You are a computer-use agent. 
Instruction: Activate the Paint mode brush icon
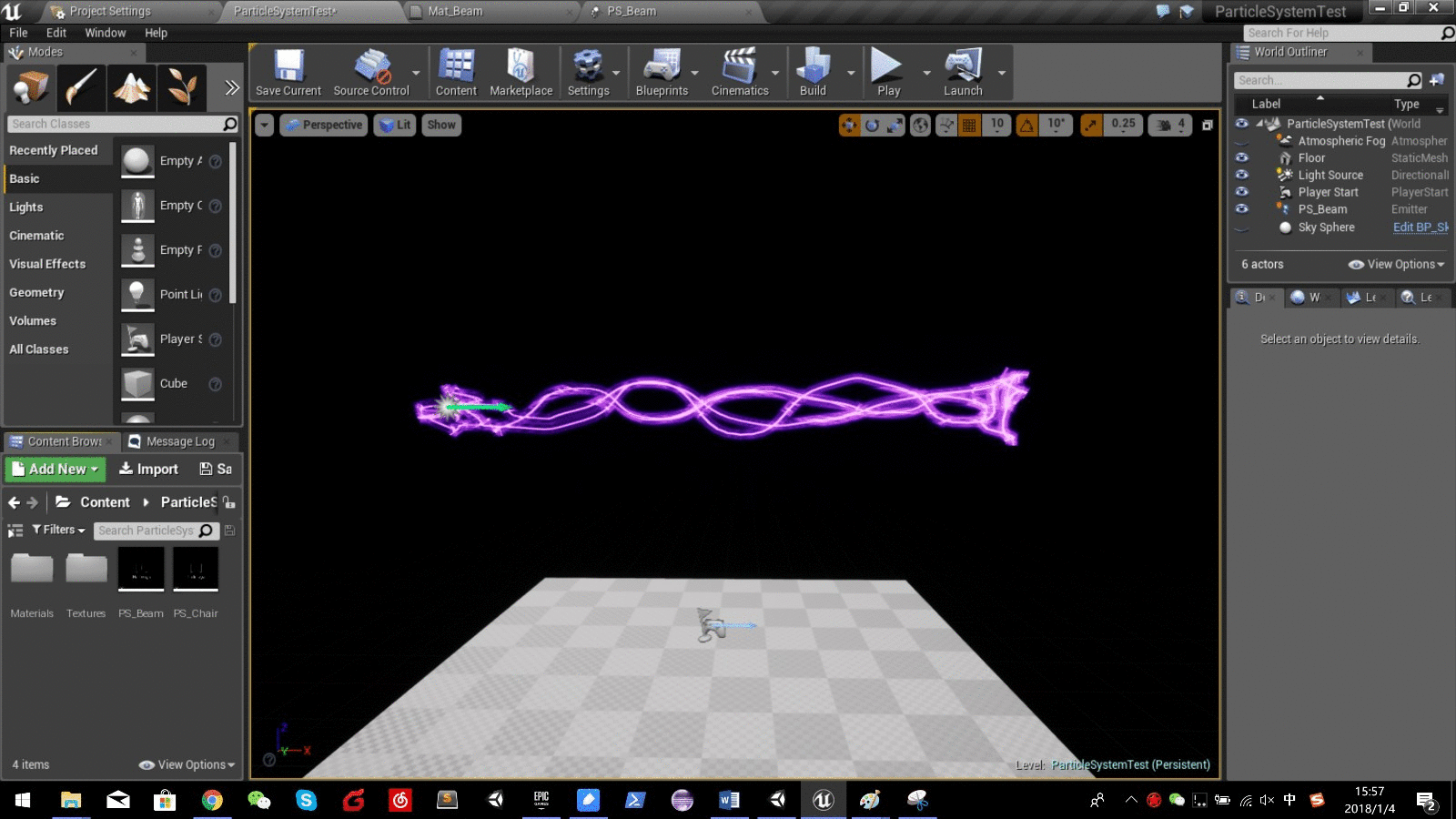point(82,88)
